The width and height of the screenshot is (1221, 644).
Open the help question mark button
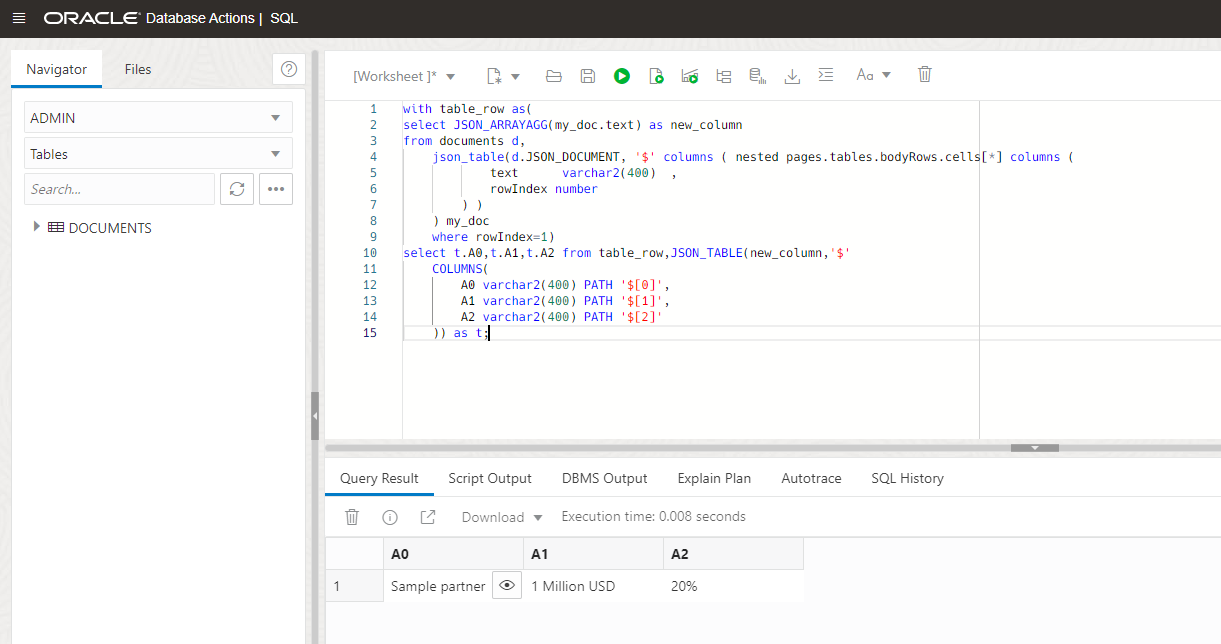289,69
